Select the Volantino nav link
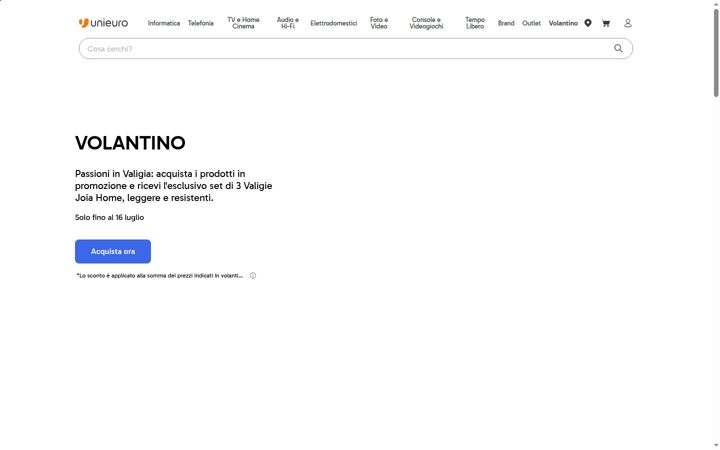Viewport: 720px width, 450px height. 563,23
